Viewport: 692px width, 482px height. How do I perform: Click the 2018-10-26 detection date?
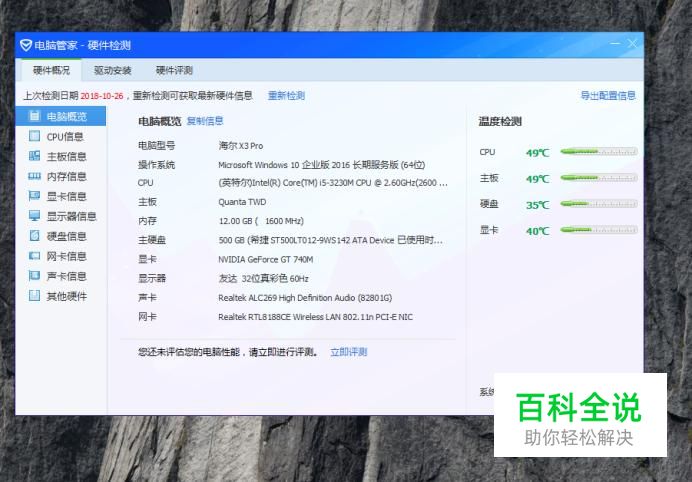[x=102, y=96]
